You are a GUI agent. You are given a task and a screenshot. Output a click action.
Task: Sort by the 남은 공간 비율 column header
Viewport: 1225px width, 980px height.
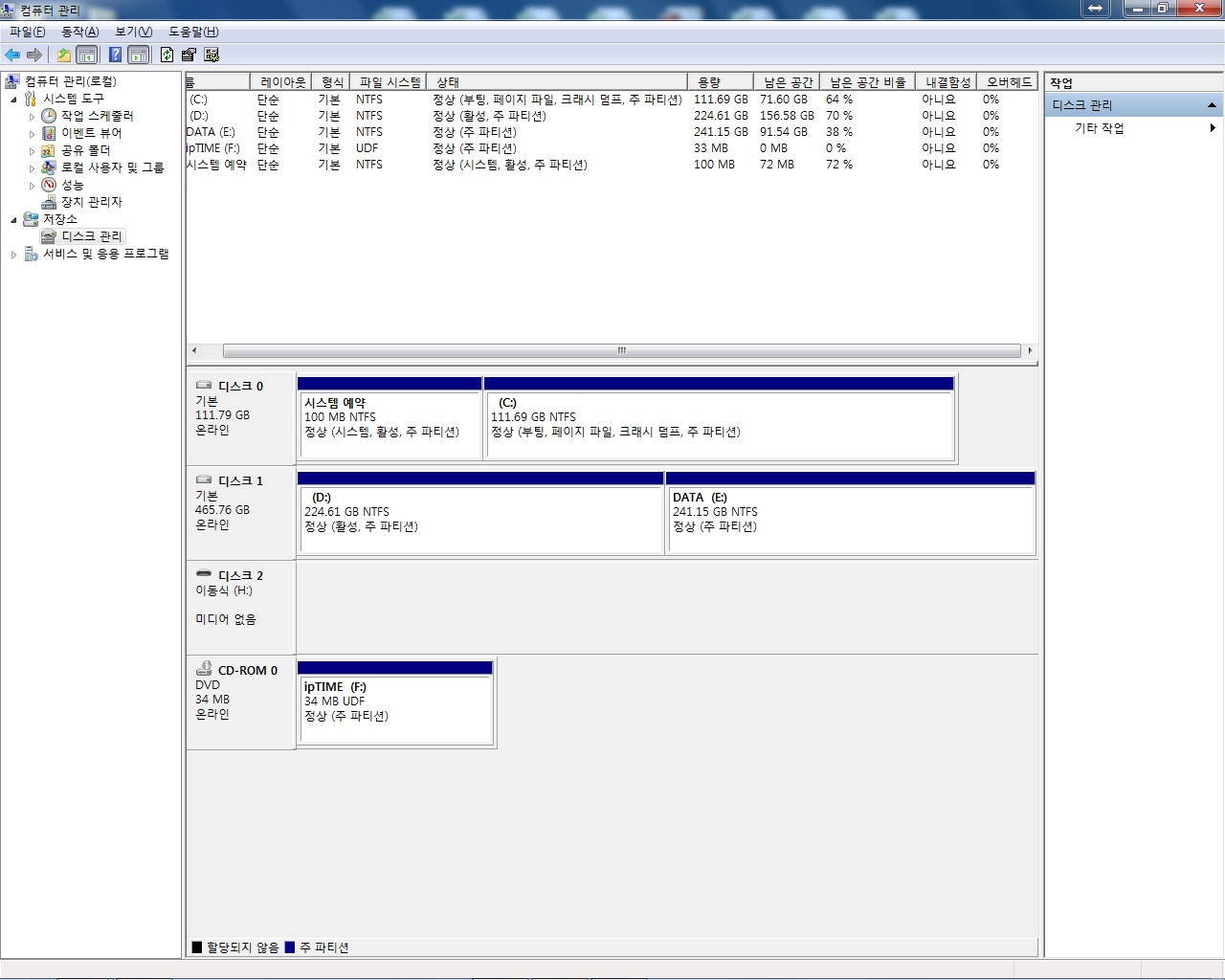pos(867,82)
